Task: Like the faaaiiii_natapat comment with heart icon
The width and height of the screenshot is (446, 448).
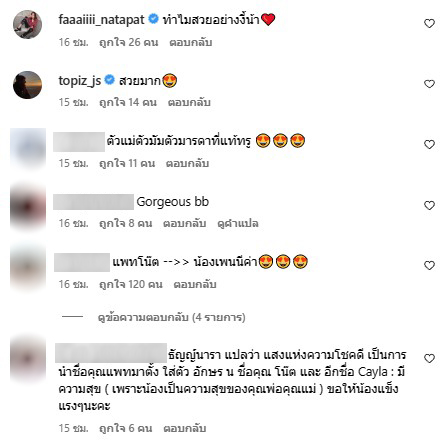Action: pos(429,23)
